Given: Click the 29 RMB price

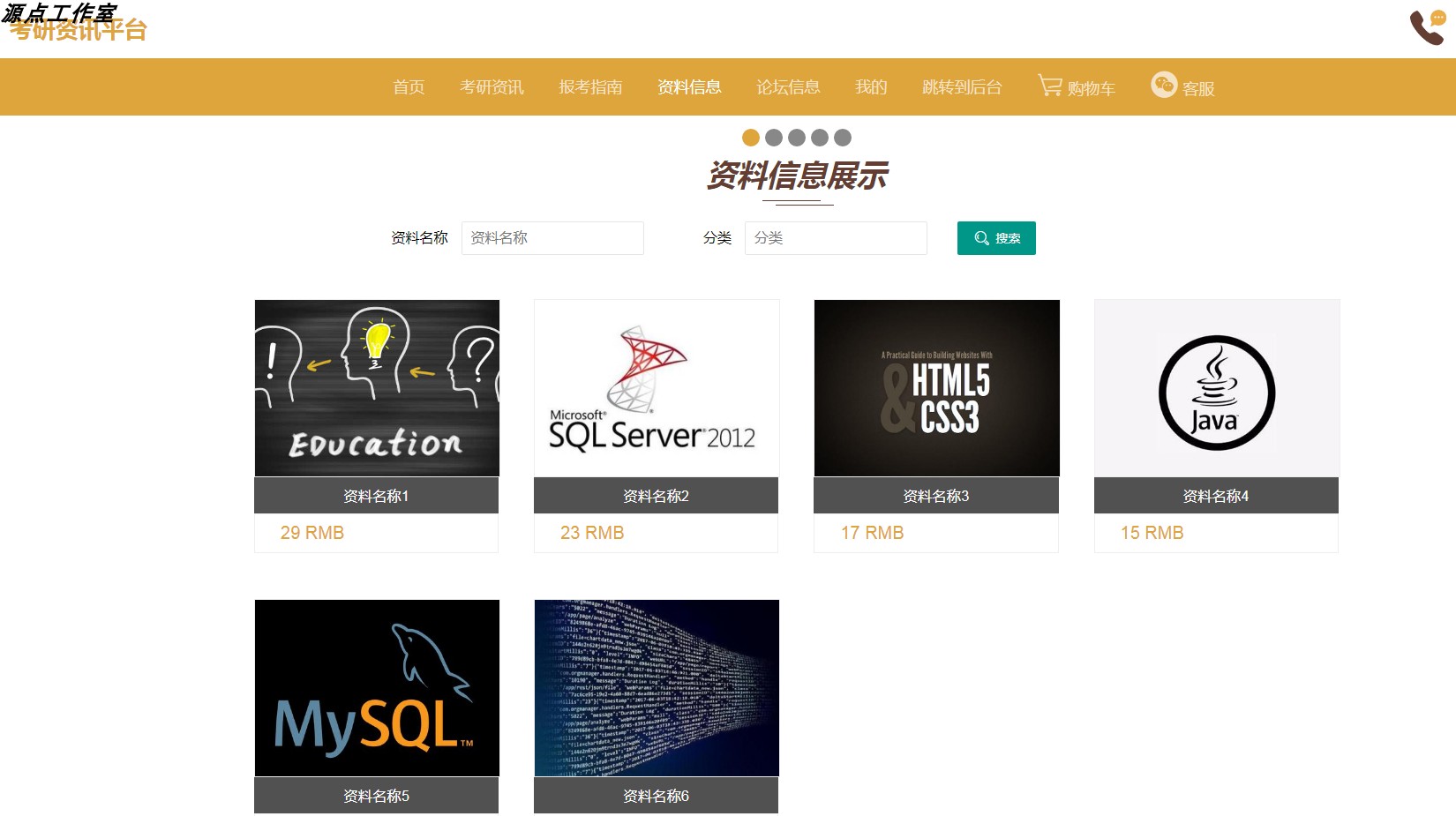Looking at the screenshot, I should (312, 533).
